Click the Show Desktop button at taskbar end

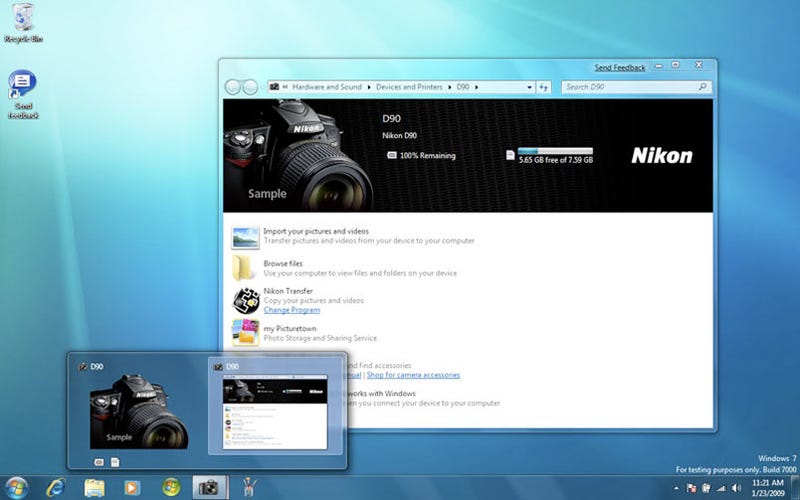coord(795,488)
